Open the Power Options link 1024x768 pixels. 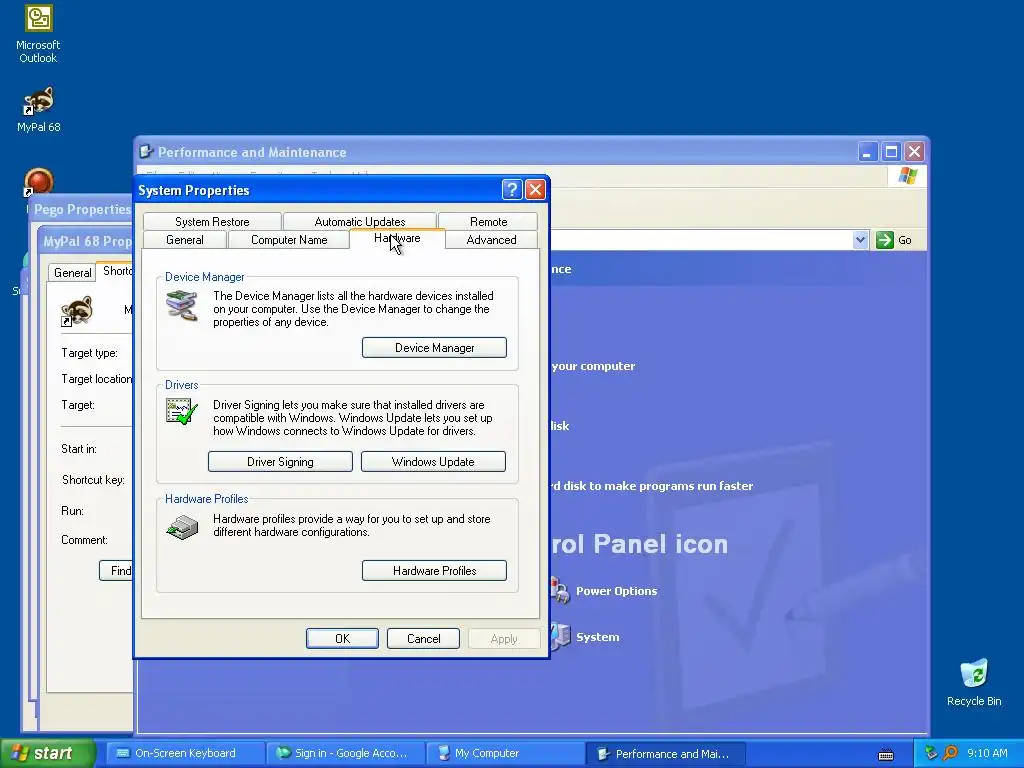[x=616, y=591]
